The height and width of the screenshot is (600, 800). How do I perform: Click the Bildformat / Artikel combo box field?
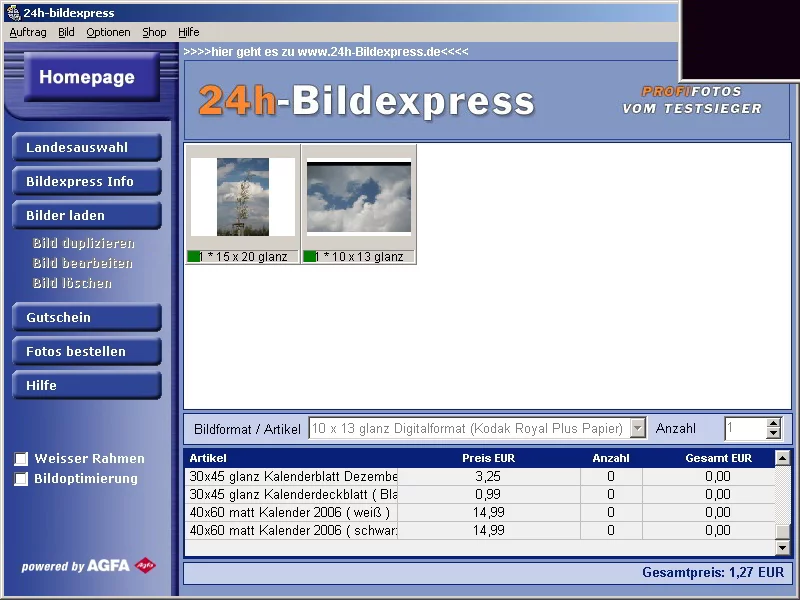tap(477, 429)
